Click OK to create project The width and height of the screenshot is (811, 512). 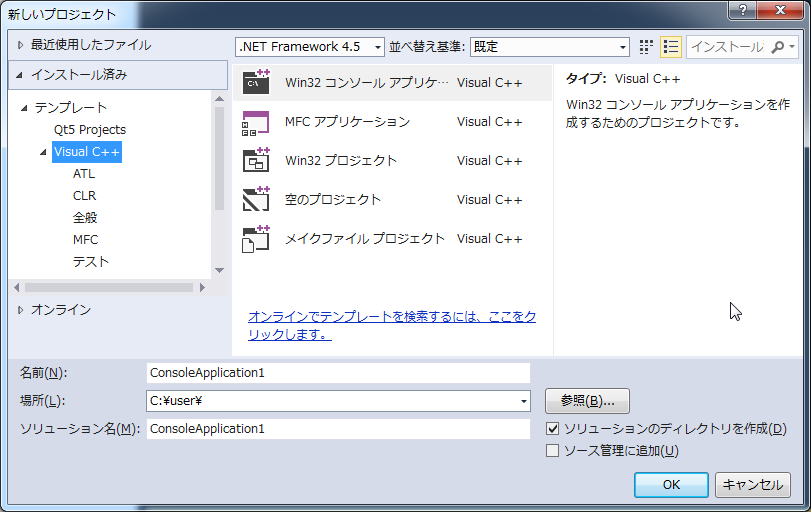click(671, 485)
